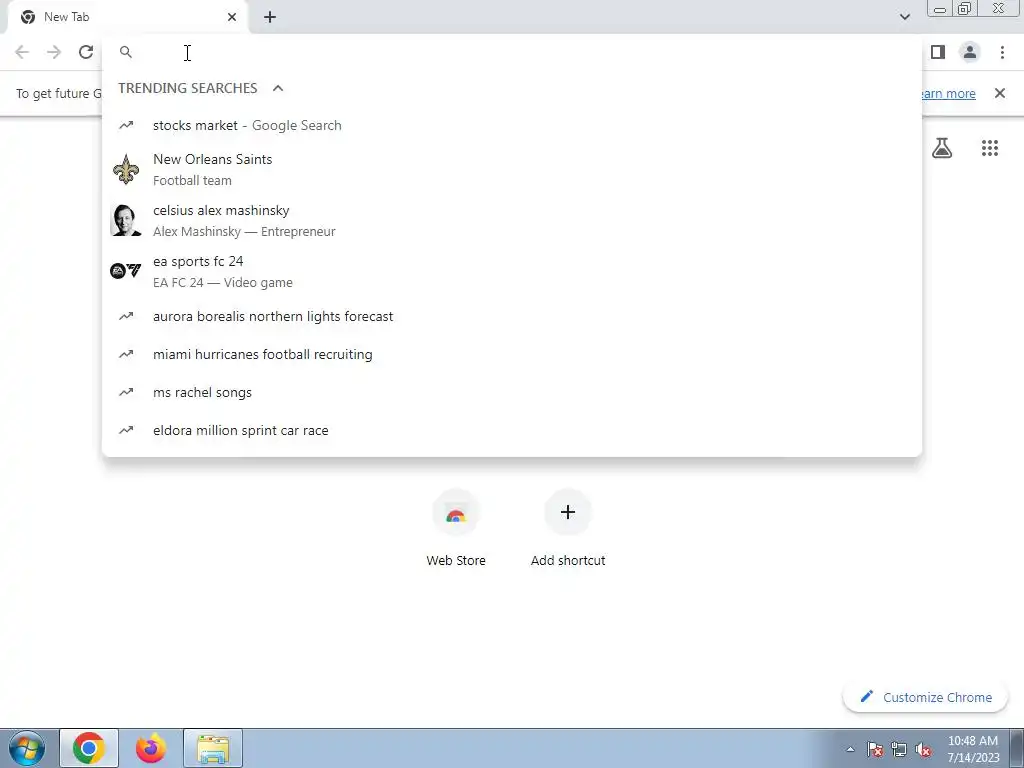The height and width of the screenshot is (768, 1024).
Task: Open the Windows Start button
Action: [26, 748]
